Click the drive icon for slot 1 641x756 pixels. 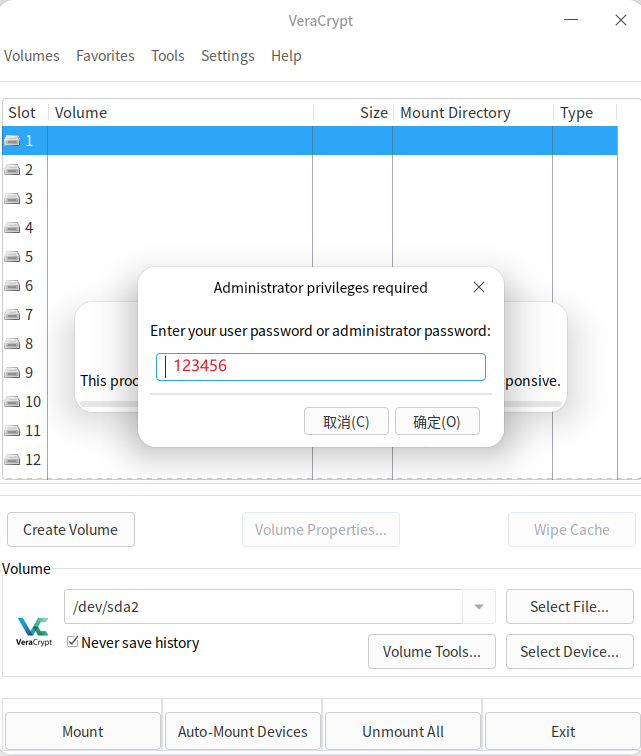point(13,141)
